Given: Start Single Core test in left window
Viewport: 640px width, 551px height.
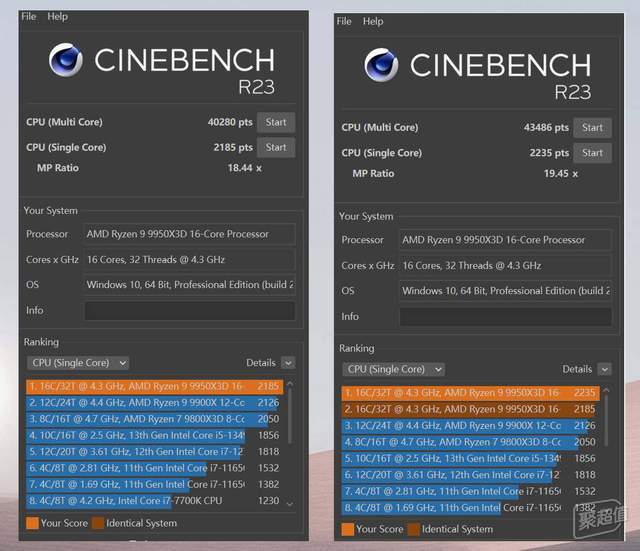Looking at the screenshot, I should (276, 147).
